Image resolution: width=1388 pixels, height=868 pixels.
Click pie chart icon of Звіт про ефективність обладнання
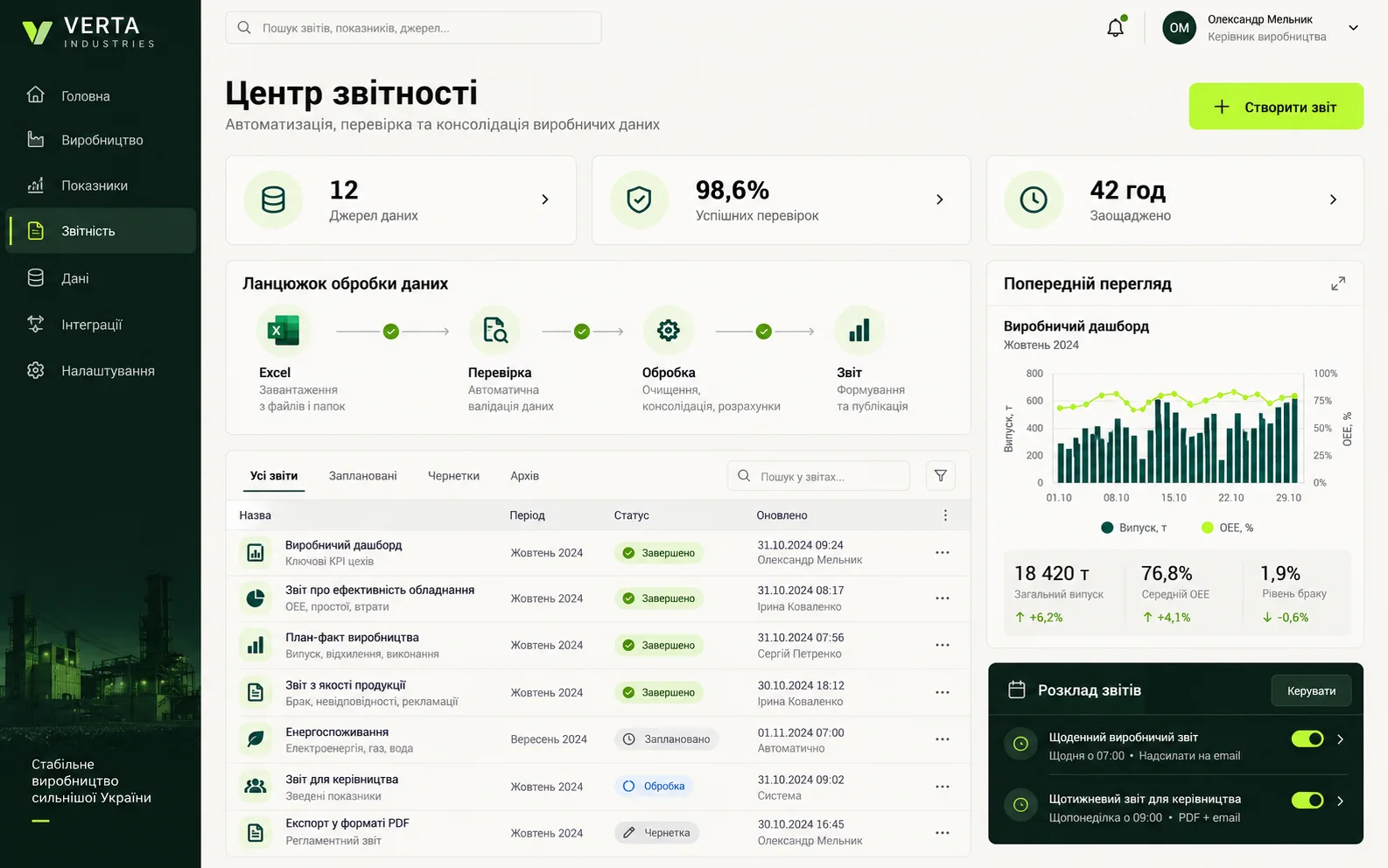click(x=256, y=598)
